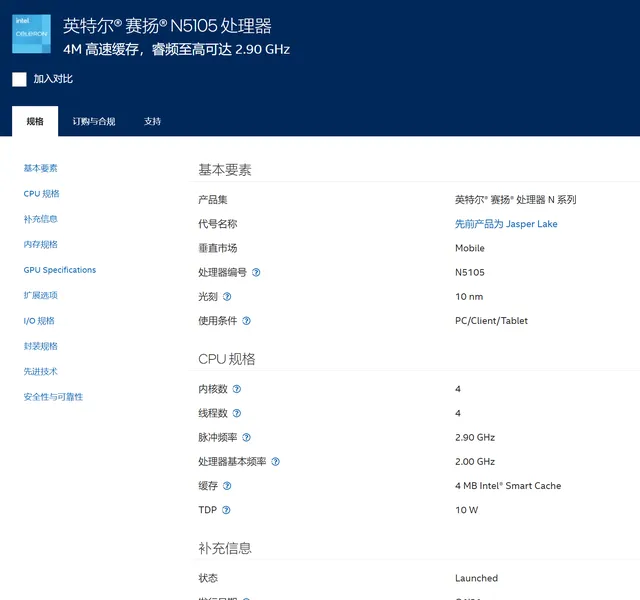Open the 支持 tab

pos(152,121)
